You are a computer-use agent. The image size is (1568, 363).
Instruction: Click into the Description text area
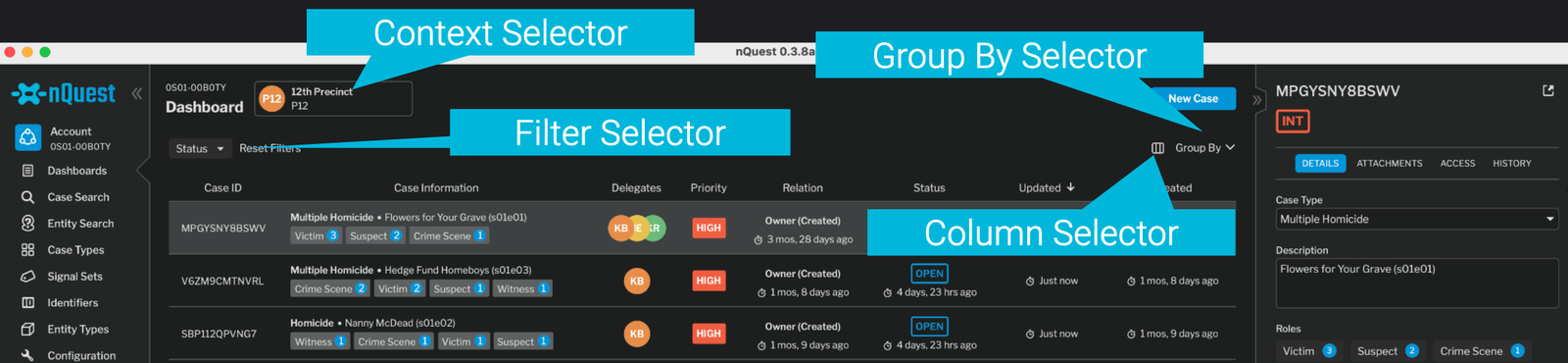pos(1417,283)
